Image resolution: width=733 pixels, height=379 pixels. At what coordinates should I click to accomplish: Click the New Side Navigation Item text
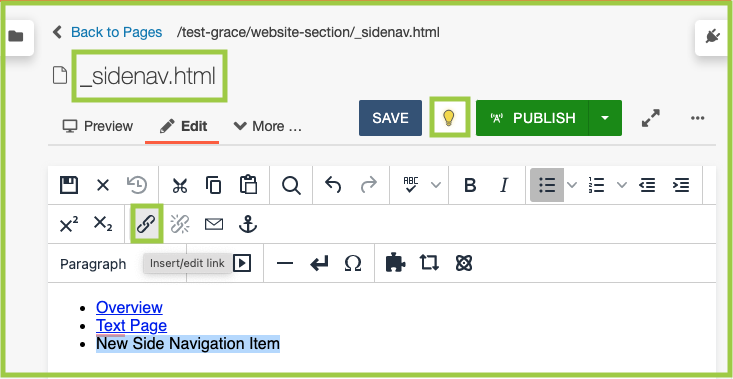coord(188,343)
